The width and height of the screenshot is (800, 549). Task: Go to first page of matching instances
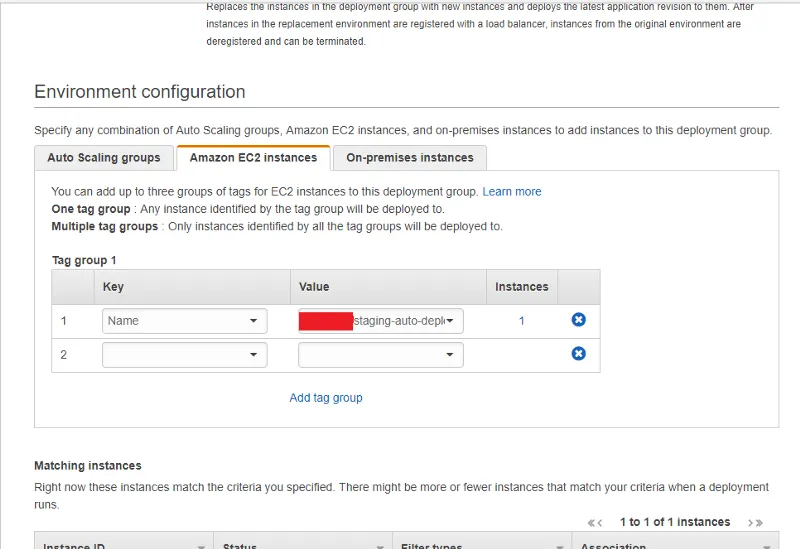tap(592, 523)
